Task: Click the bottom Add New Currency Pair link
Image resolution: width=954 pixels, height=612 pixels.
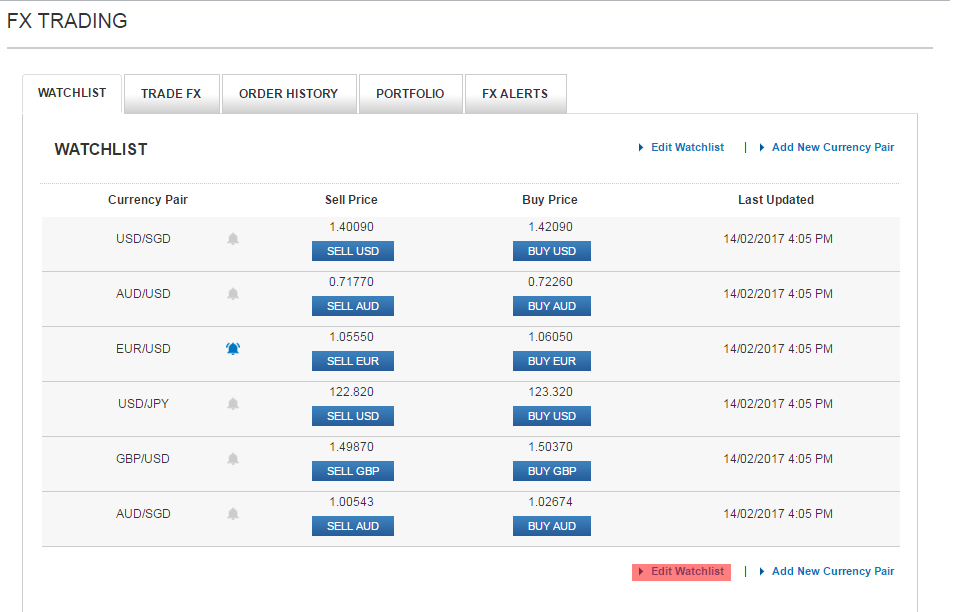Action: pyautogui.click(x=832, y=572)
